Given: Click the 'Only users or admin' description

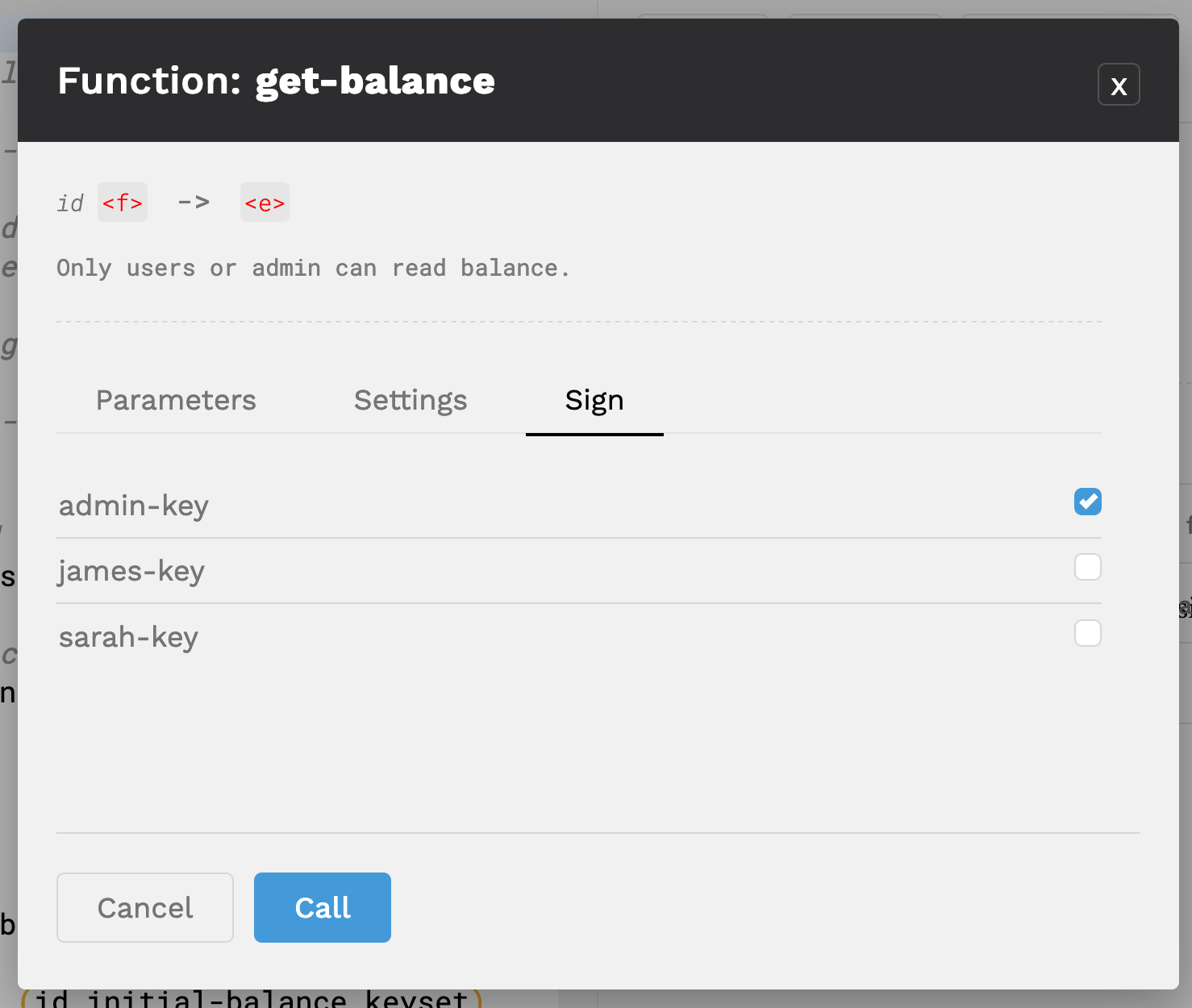Looking at the screenshot, I should click(314, 268).
